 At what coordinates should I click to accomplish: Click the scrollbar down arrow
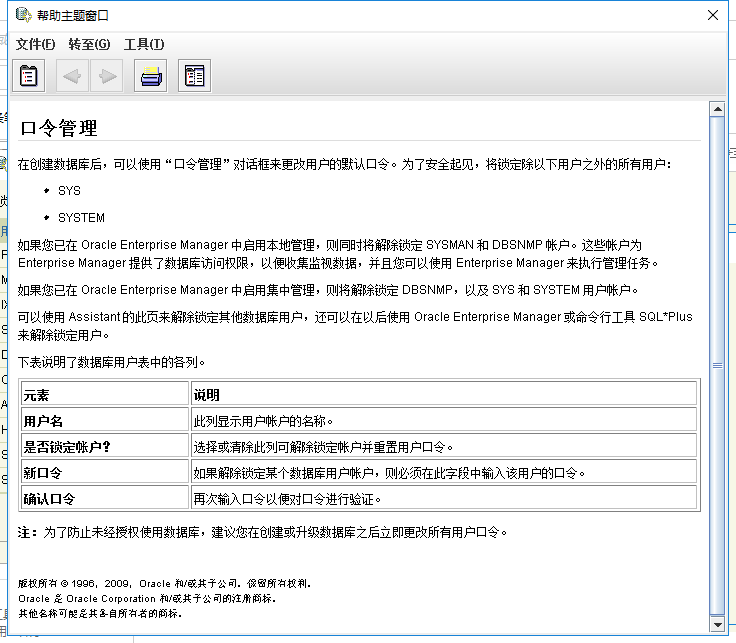717,624
